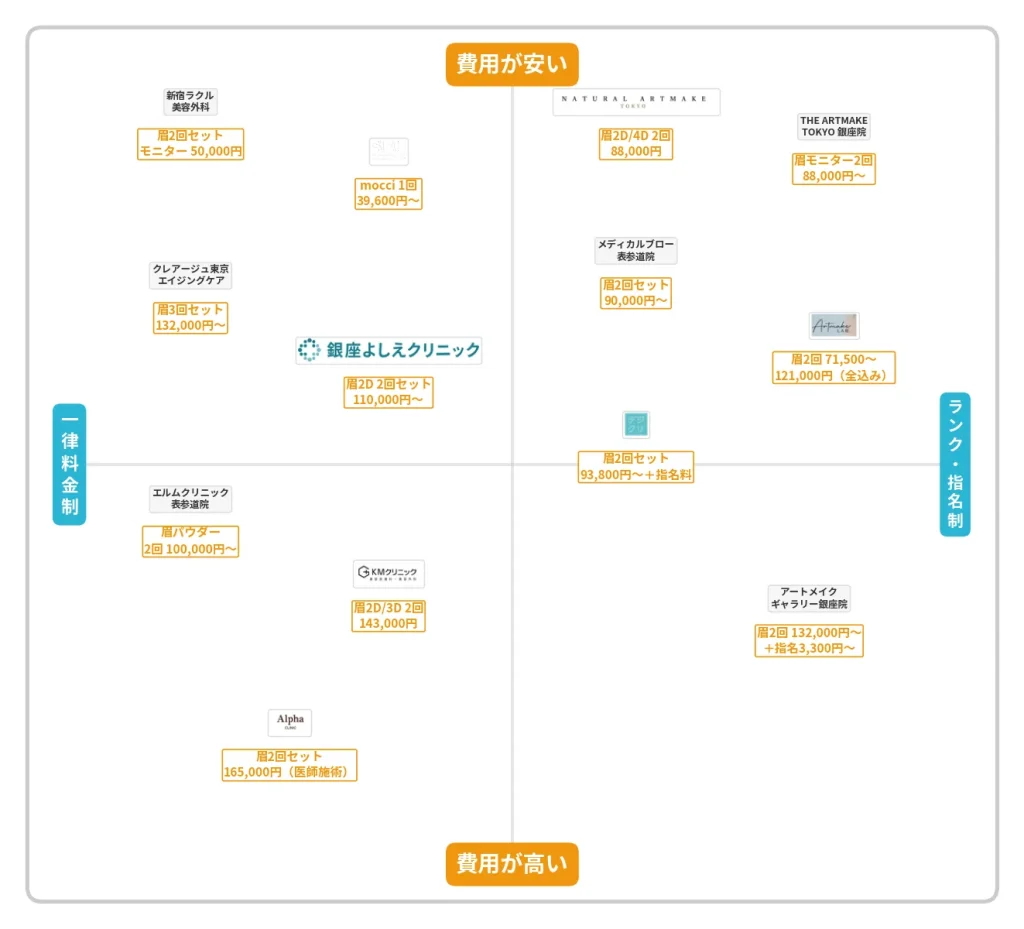Image resolution: width=1024 pixels, height=929 pixels.
Task: Open the NATURAL ARTMAKE TOKYO logo
Action: point(636,102)
